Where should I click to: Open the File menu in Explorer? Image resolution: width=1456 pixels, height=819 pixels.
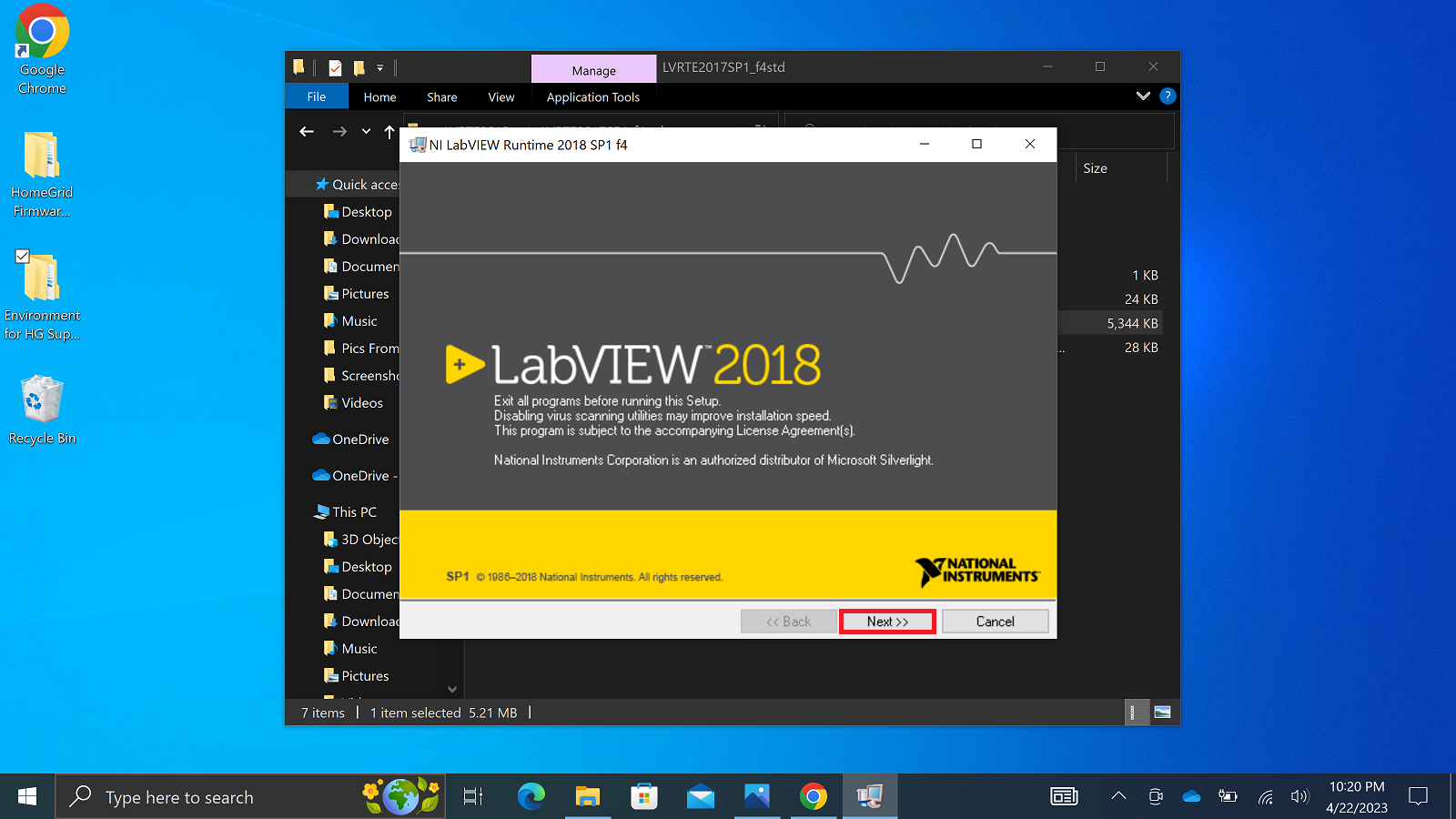(317, 96)
